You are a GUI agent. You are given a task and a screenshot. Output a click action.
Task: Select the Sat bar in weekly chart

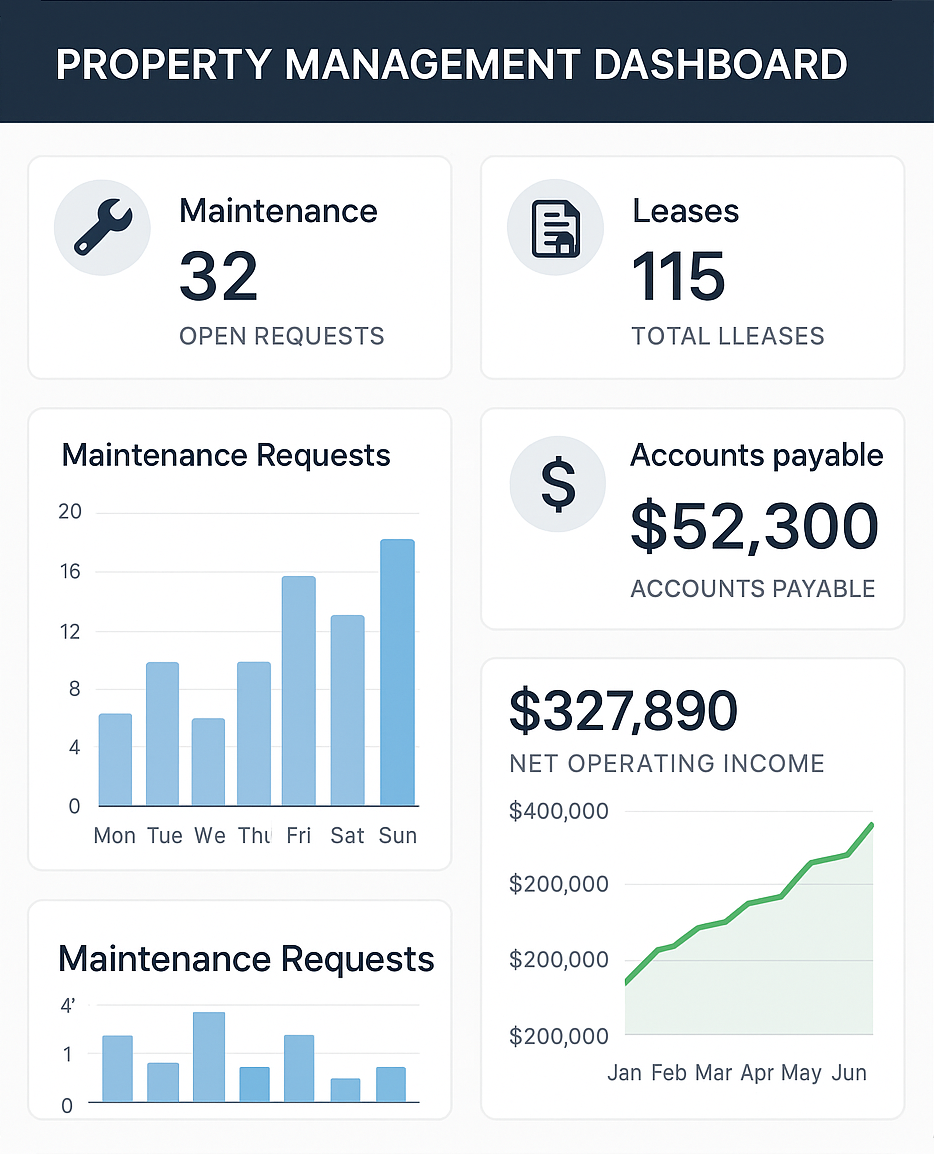tap(347, 710)
